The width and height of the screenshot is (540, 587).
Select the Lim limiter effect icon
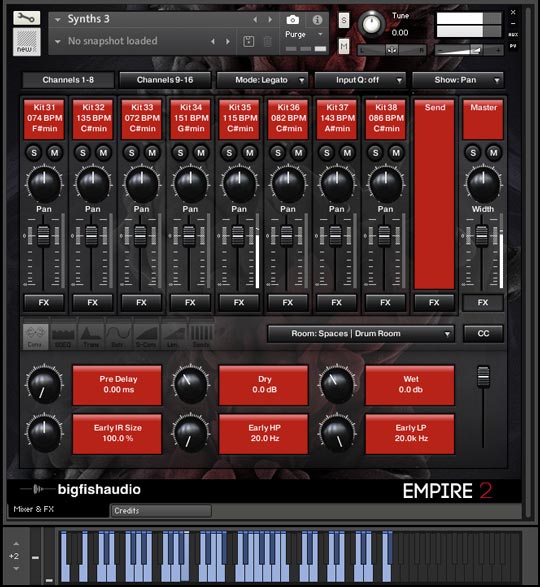[173, 337]
